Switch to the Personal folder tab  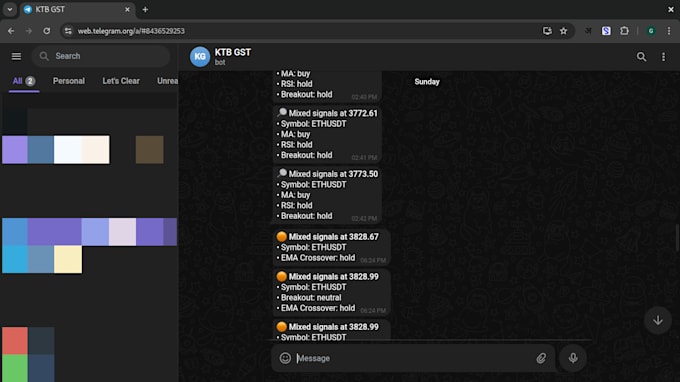click(69, 81)
